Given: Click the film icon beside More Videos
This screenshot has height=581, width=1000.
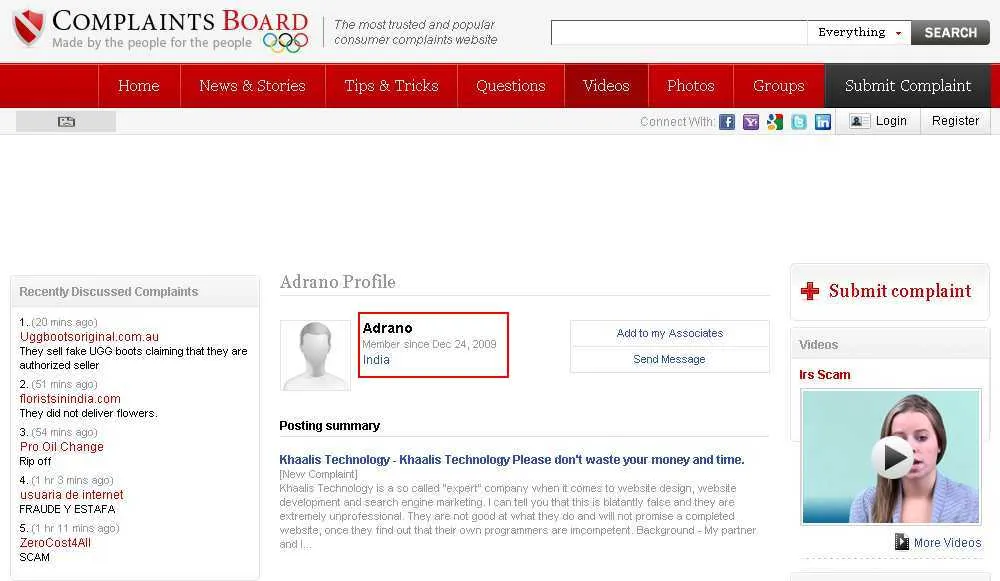Looking at the screenshot, I should 902,542.
